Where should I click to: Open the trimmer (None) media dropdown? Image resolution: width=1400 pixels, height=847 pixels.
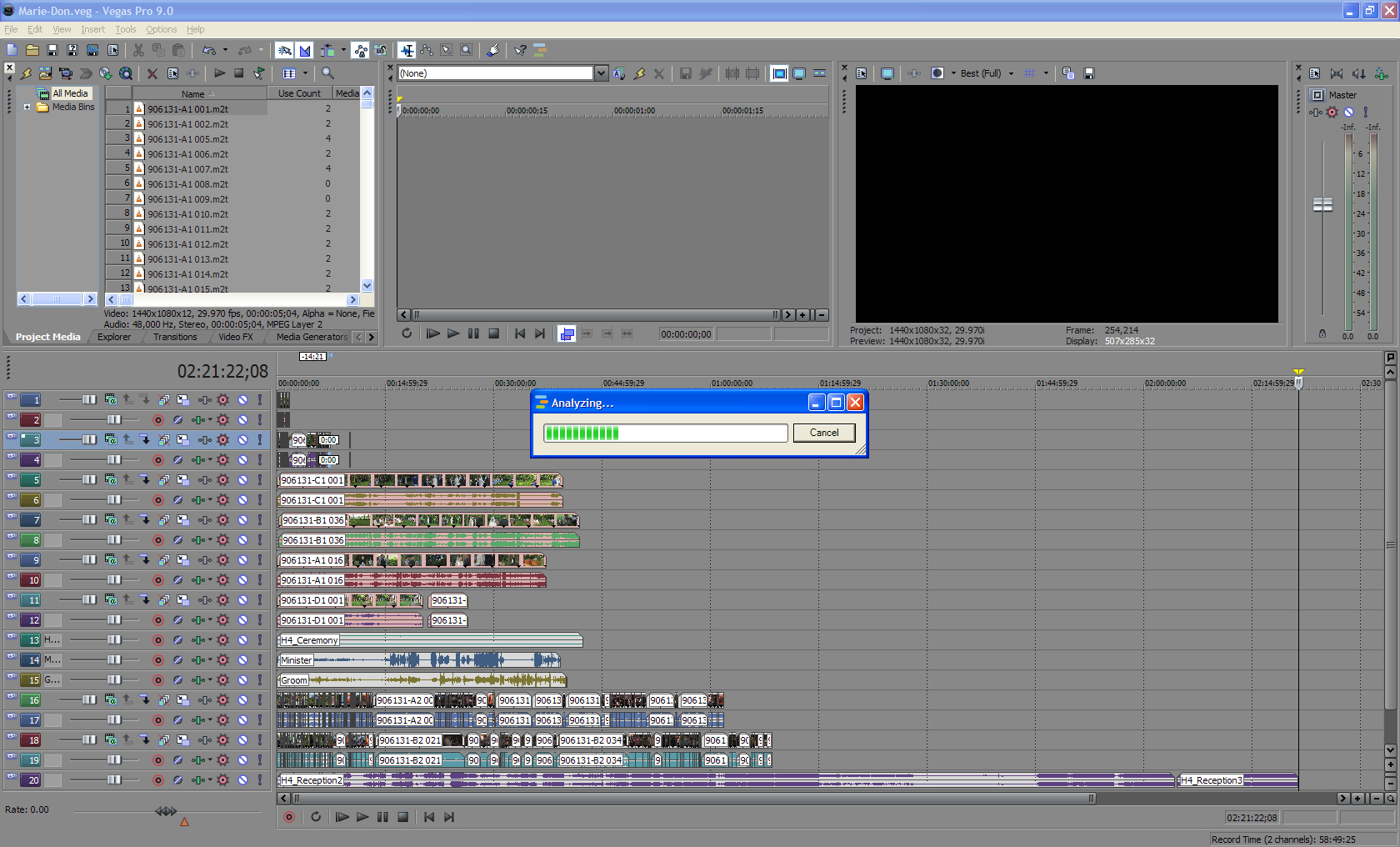coord(601,73)
